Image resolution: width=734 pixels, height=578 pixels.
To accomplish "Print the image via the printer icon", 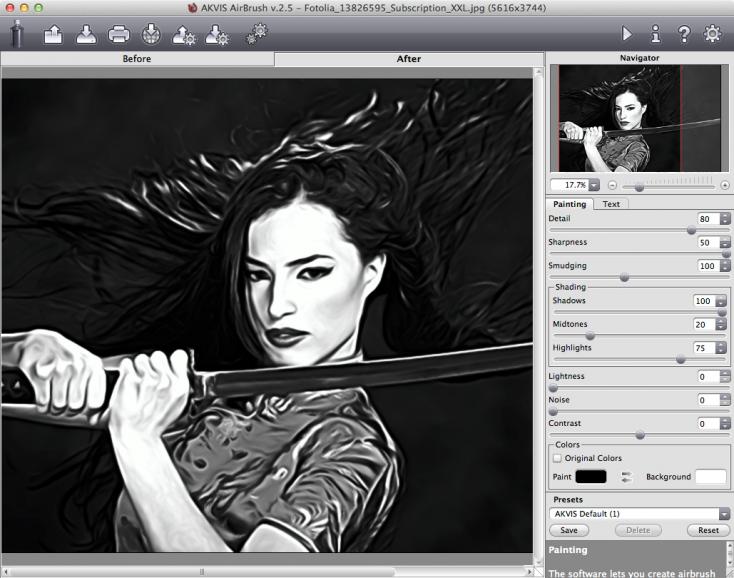I will click(x=119, y=35).
